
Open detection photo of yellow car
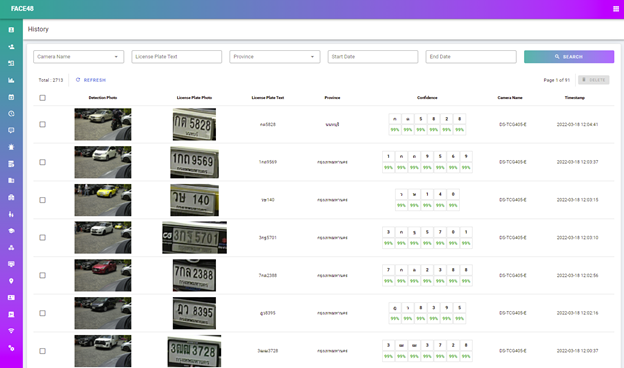coord(103,200)
